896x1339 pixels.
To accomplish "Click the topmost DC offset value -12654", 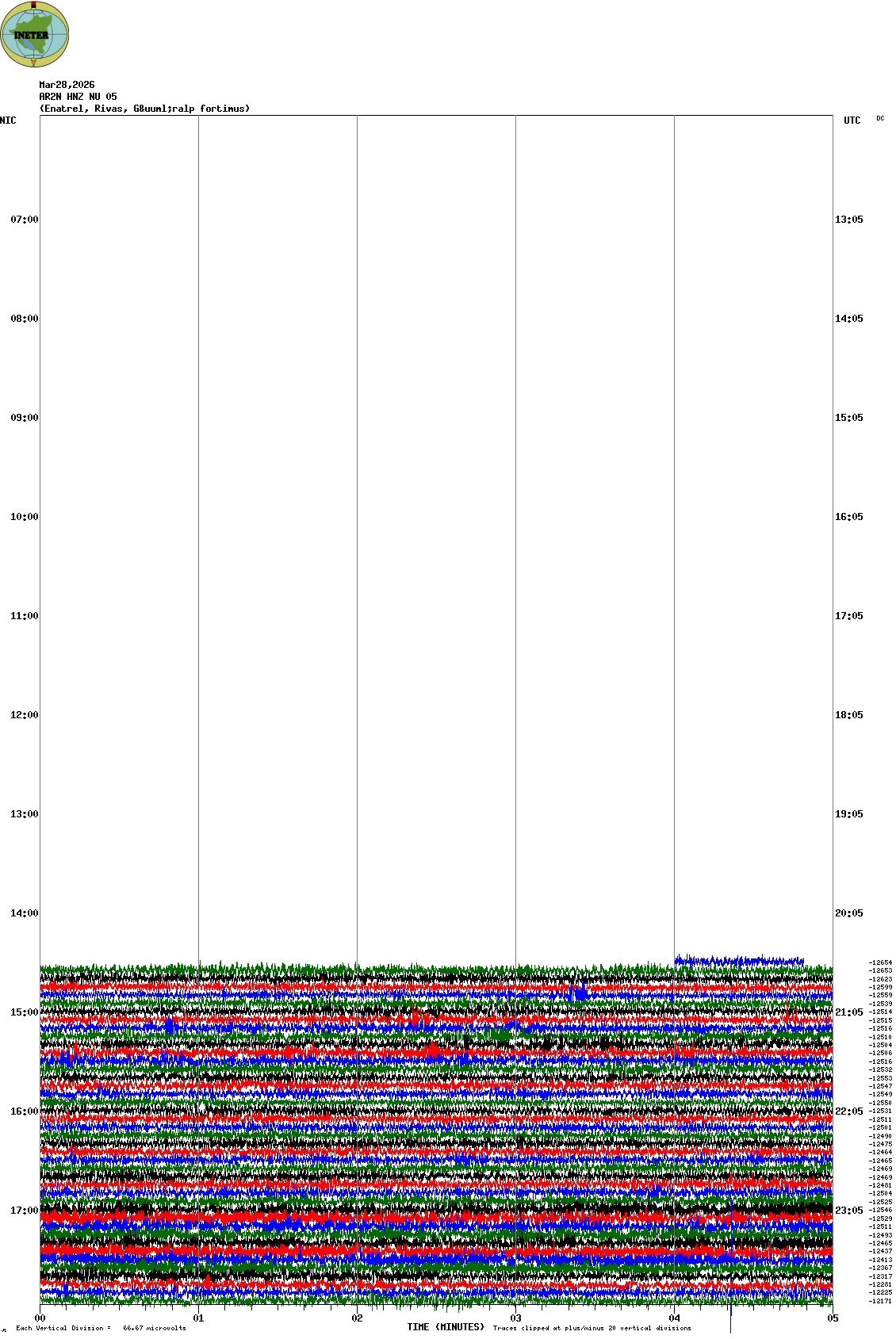I will pos(880,962).
